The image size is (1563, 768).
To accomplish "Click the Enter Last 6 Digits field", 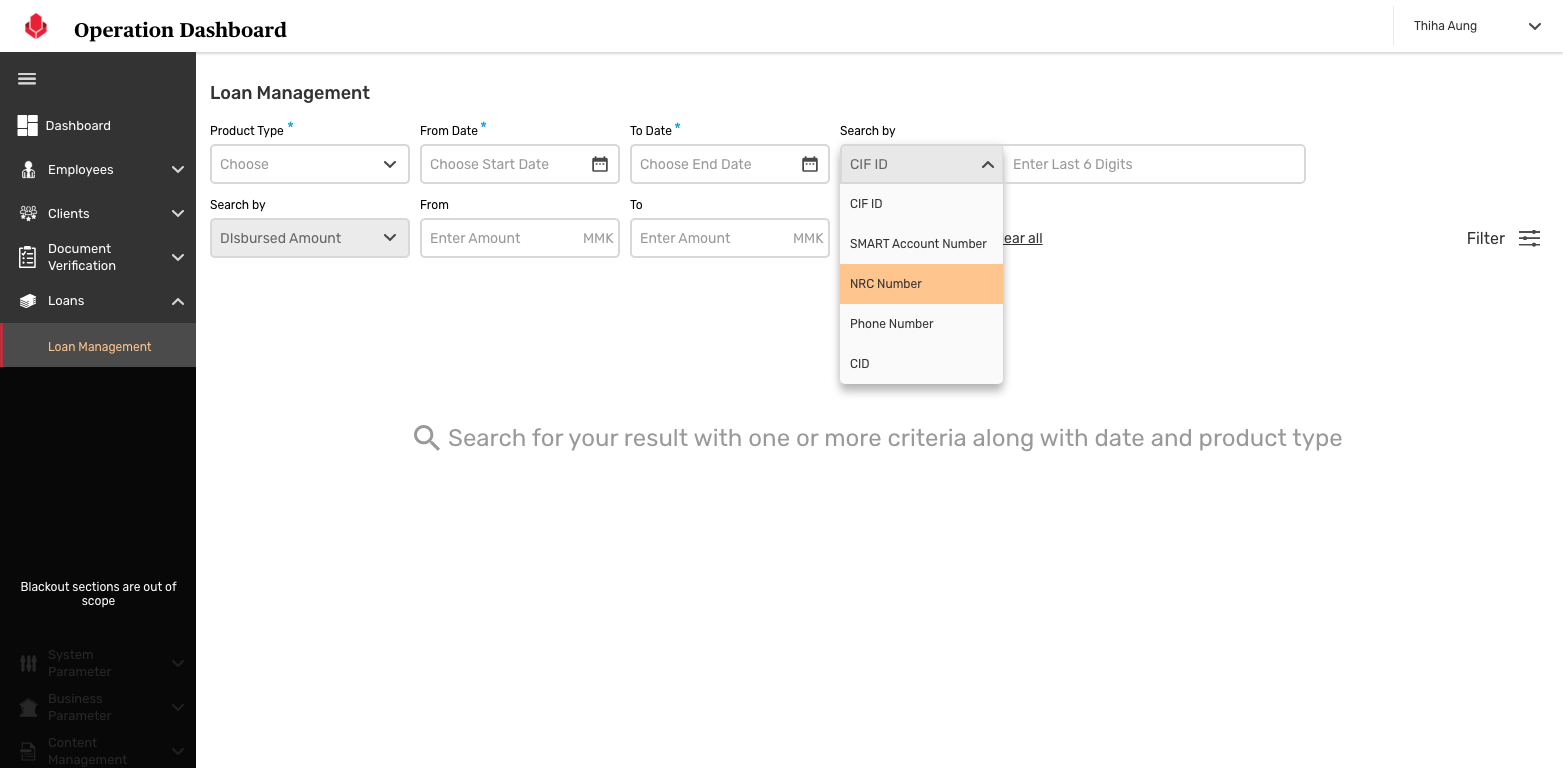I will point(1154,164).
